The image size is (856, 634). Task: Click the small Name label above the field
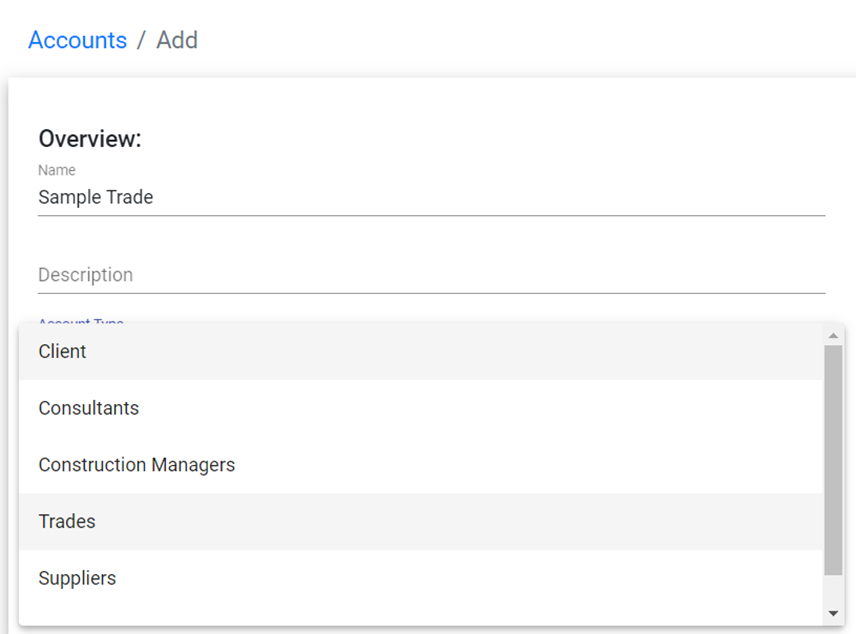tap(57, 170)
